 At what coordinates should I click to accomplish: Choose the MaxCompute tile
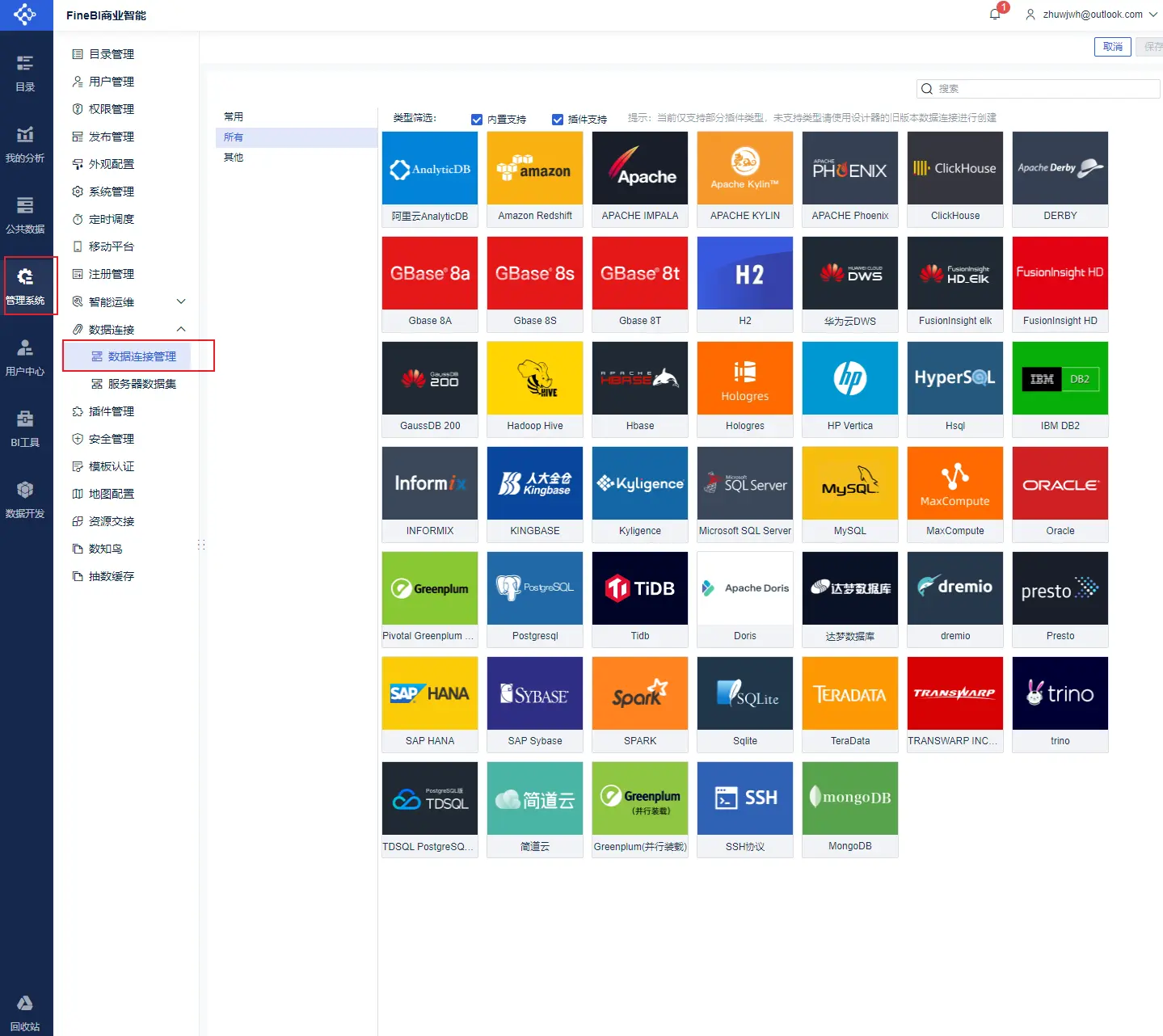955,494
